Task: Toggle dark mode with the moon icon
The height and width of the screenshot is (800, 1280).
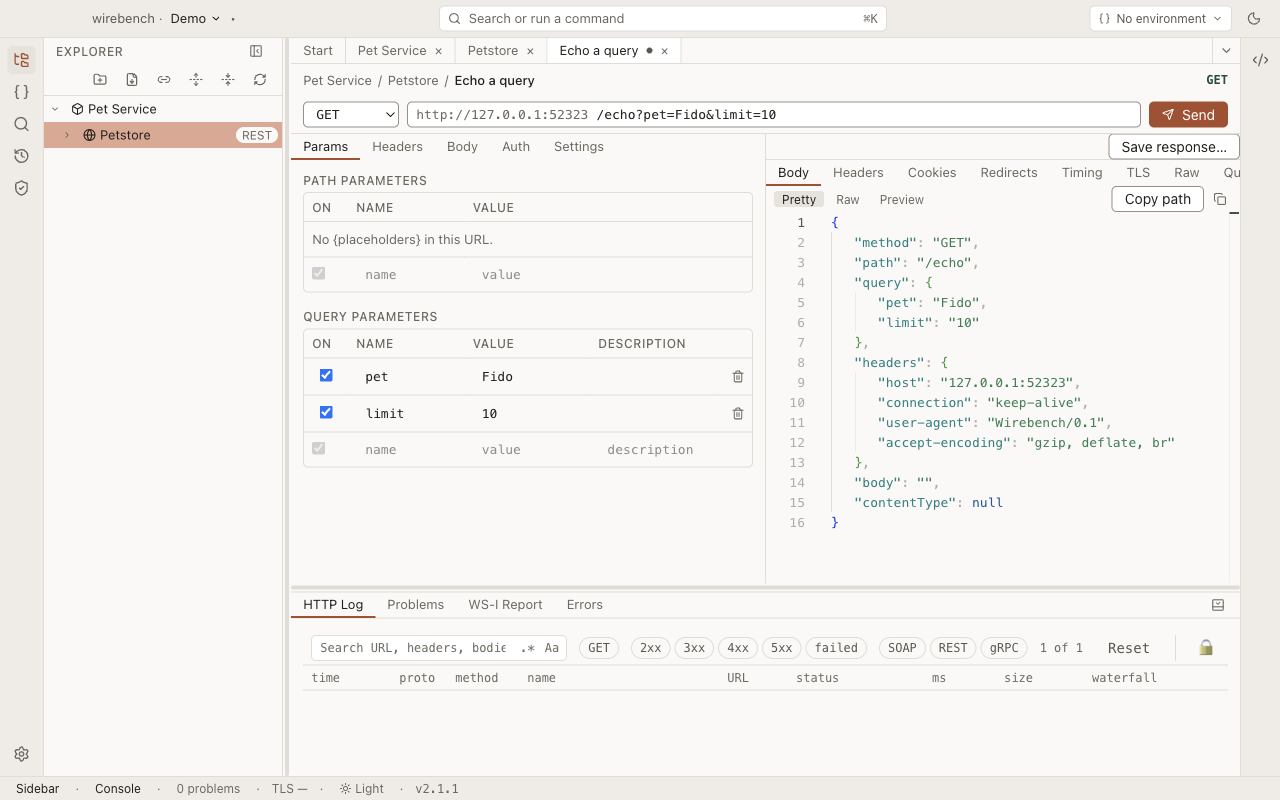Action: (x=1254, y=19)
